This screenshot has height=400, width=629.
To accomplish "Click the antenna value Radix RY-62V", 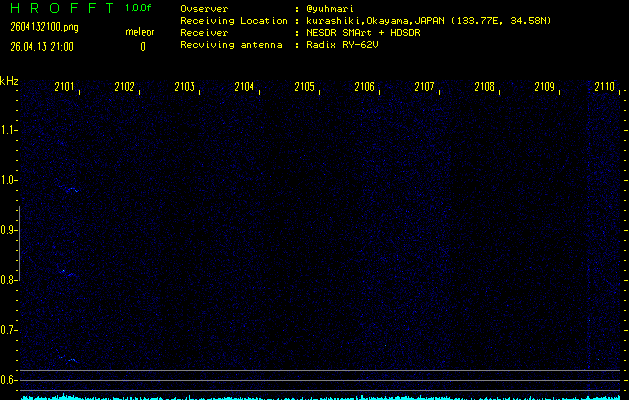I will click(342, 45).
